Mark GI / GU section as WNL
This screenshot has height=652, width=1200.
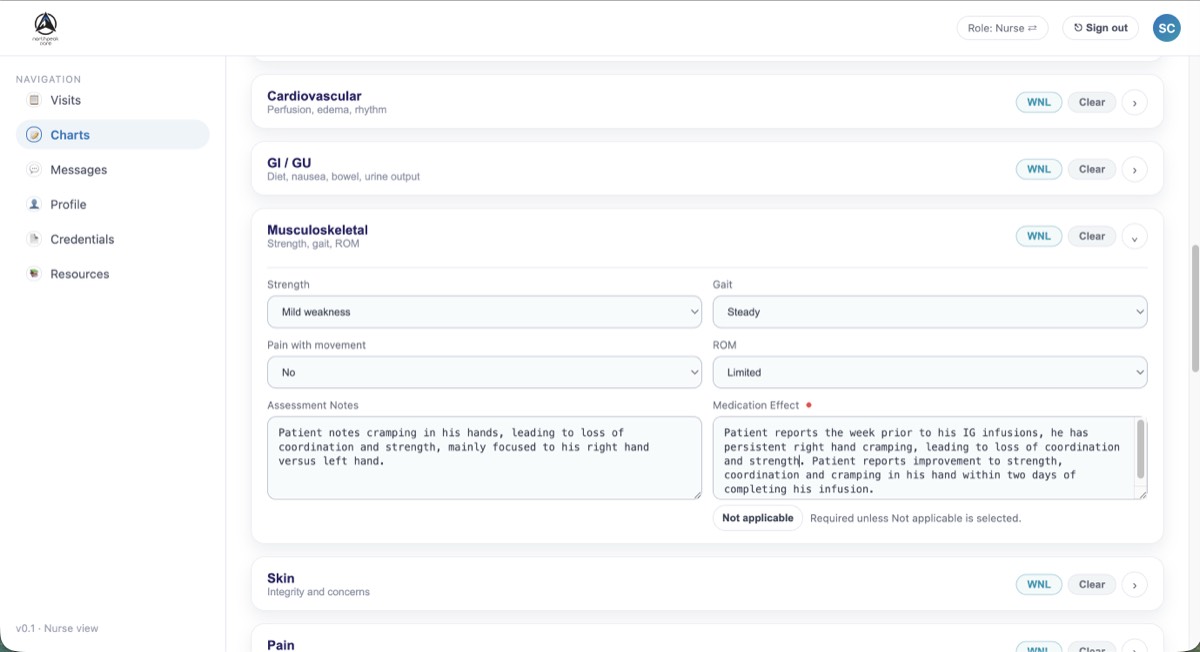coord(1038,169)
